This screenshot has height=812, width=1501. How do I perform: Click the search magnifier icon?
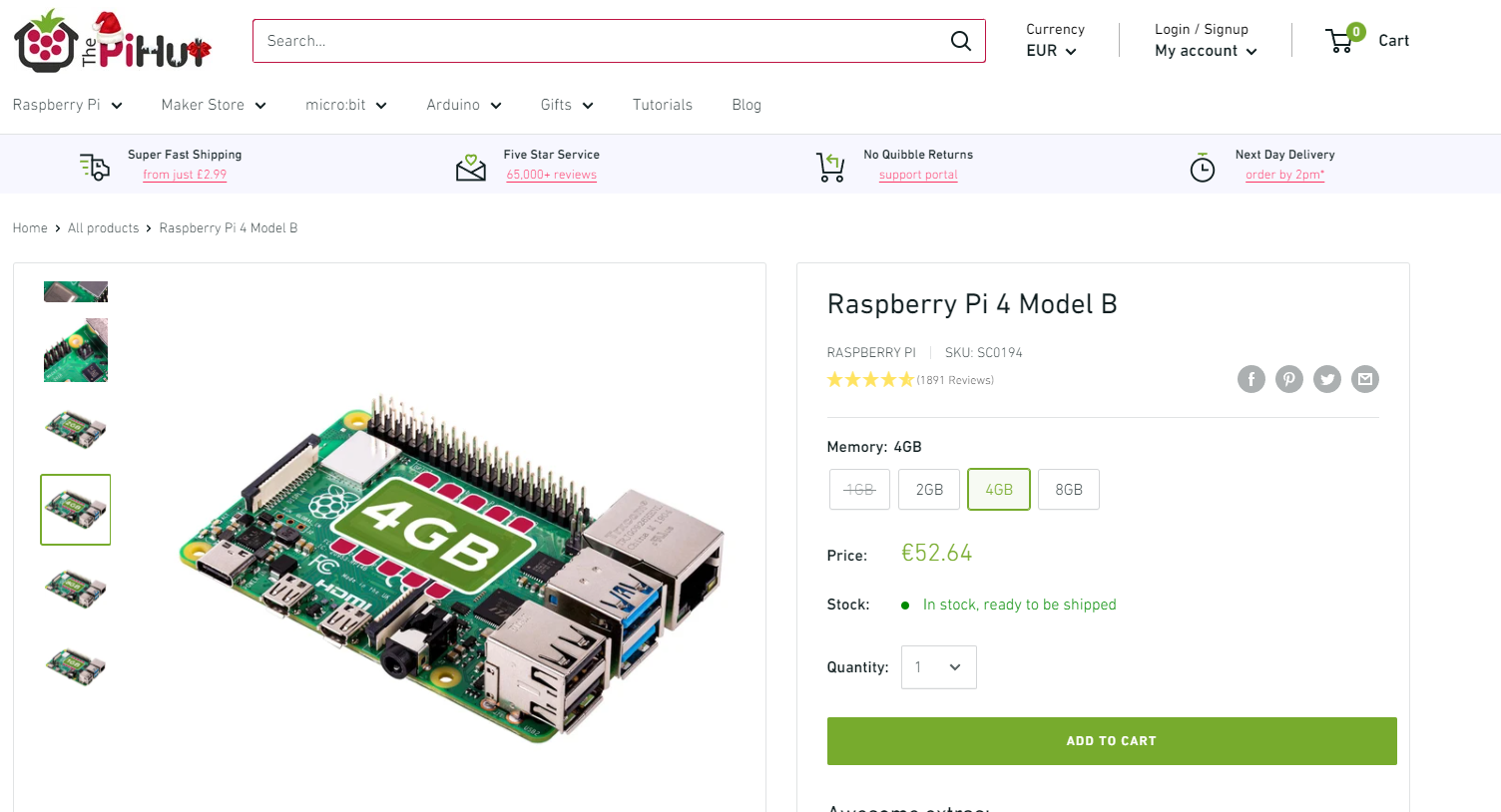pyautogui.click(x=960, y=41)
